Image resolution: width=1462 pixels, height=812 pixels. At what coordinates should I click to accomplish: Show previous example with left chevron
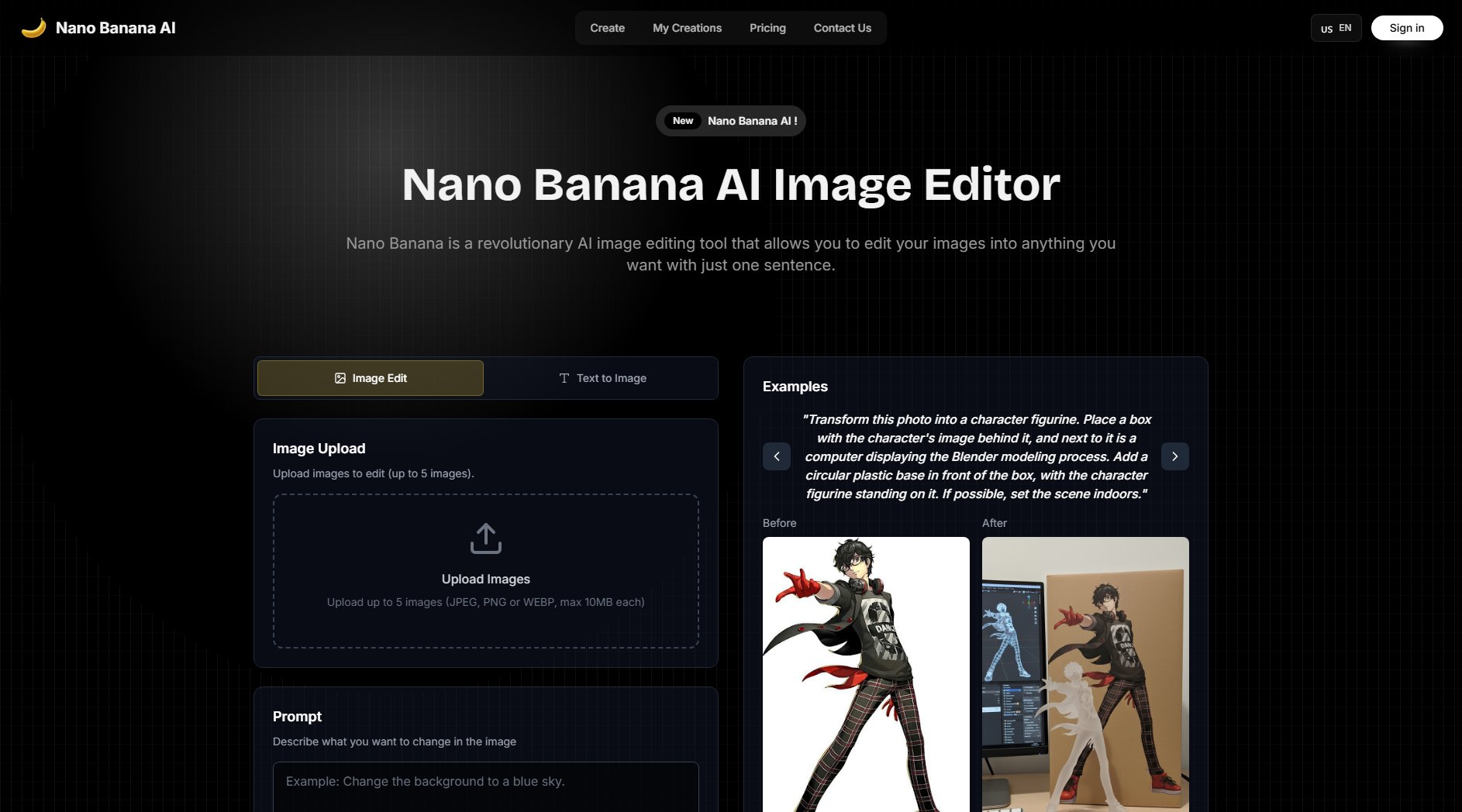[777, 456]
